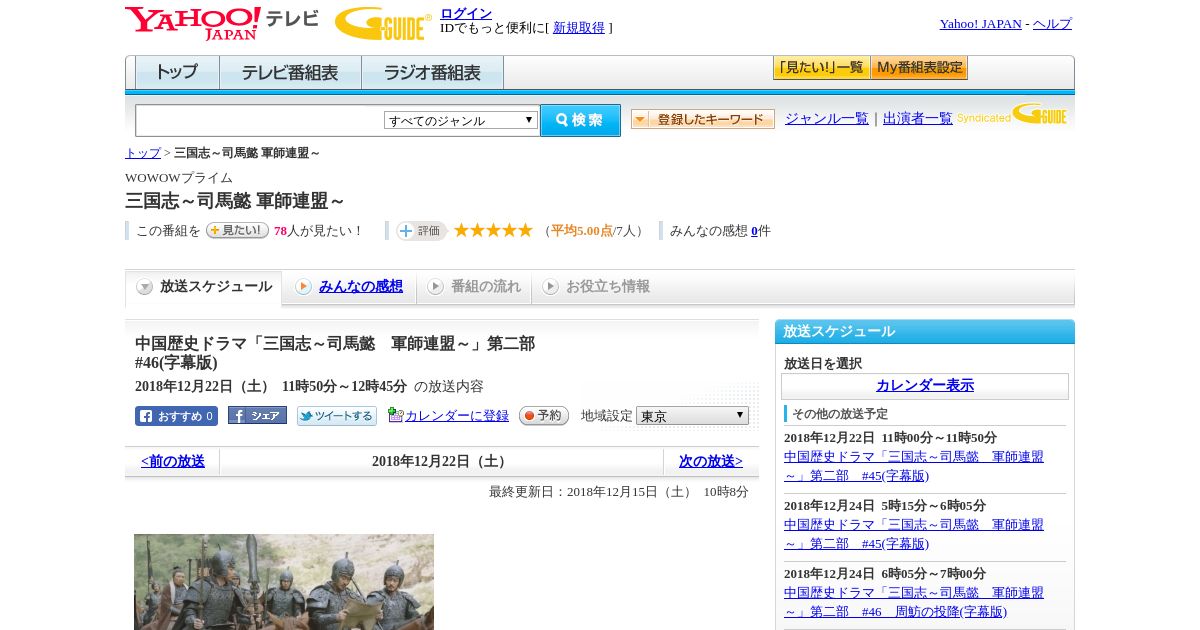Open the テレビ番組表 navigation tab
This screenshot has height=630, width=1200.
[290, 73]
